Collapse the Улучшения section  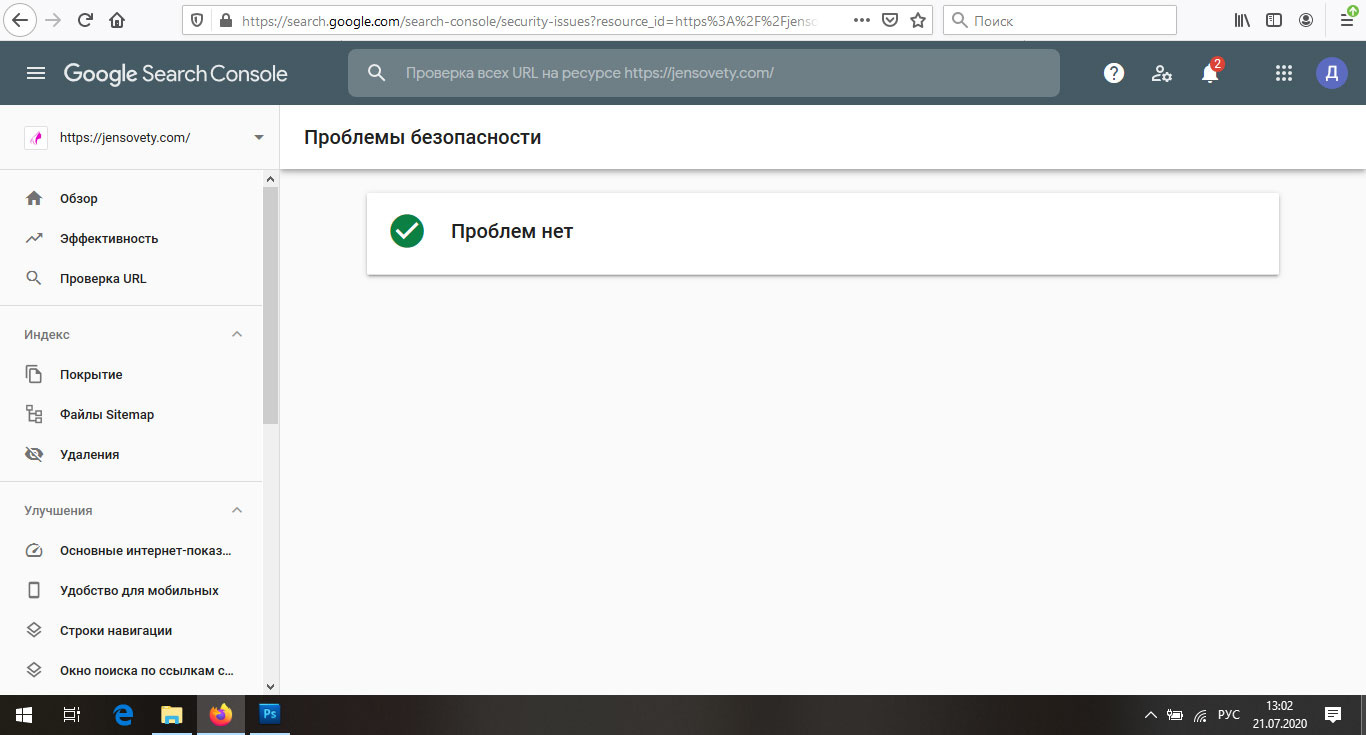tap(237, 510)
